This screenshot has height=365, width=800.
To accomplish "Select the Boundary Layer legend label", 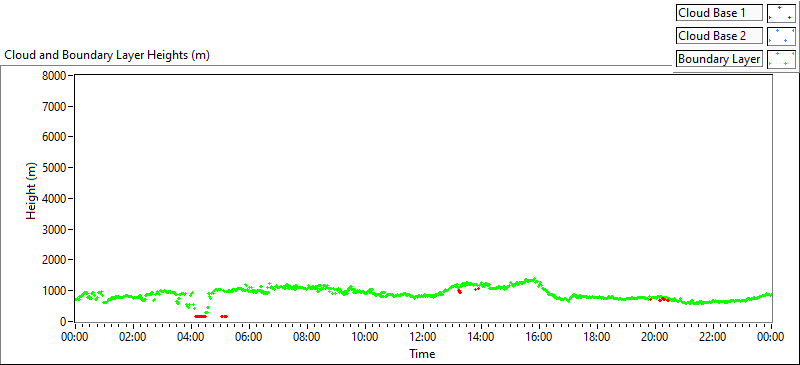I will point(719,59).
